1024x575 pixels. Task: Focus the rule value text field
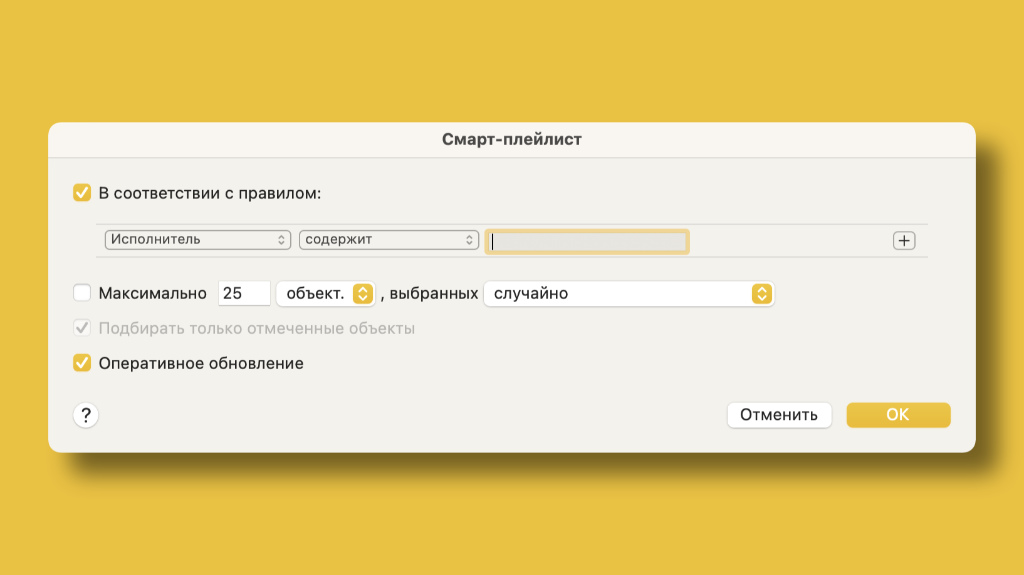pos(588,241)
